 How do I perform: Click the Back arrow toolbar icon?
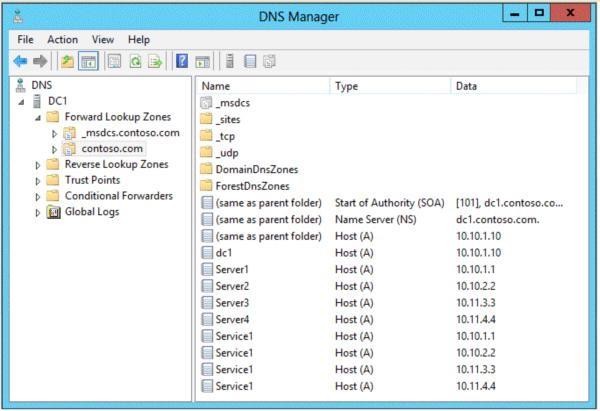[20, 61]
